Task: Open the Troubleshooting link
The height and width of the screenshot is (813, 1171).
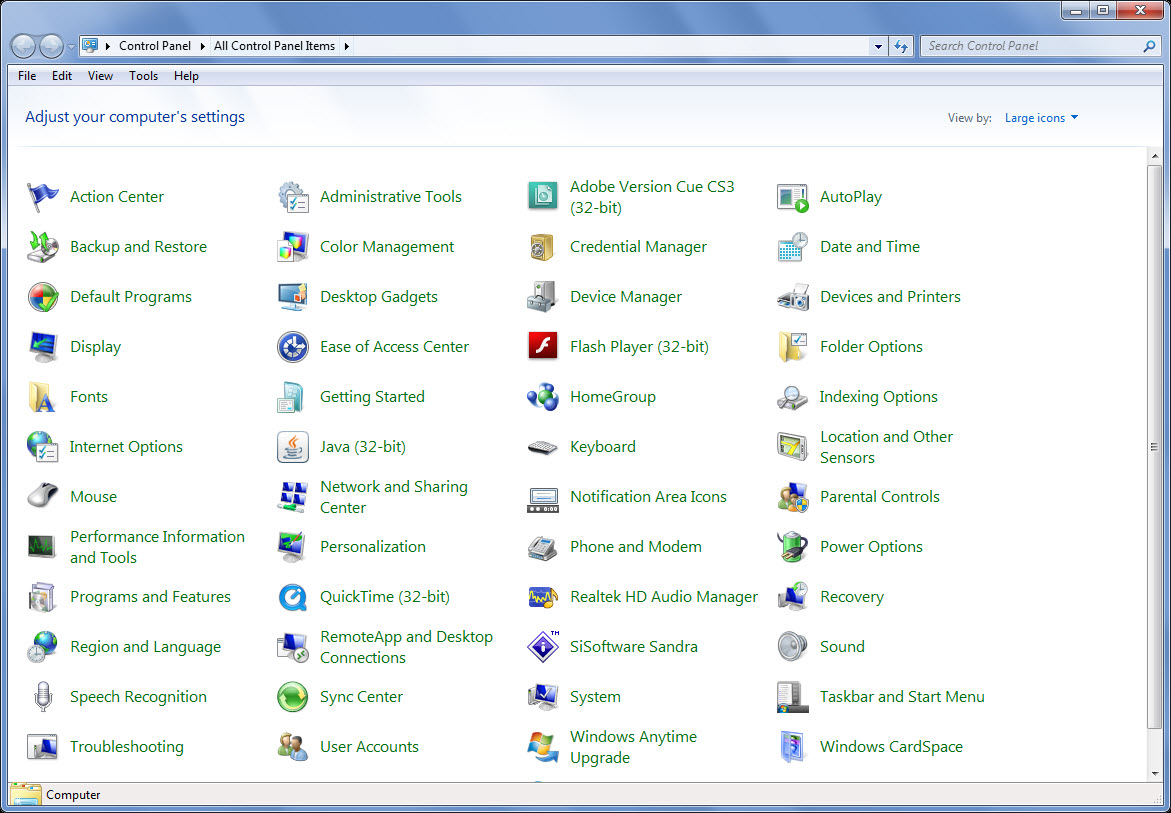Action: 126,747
